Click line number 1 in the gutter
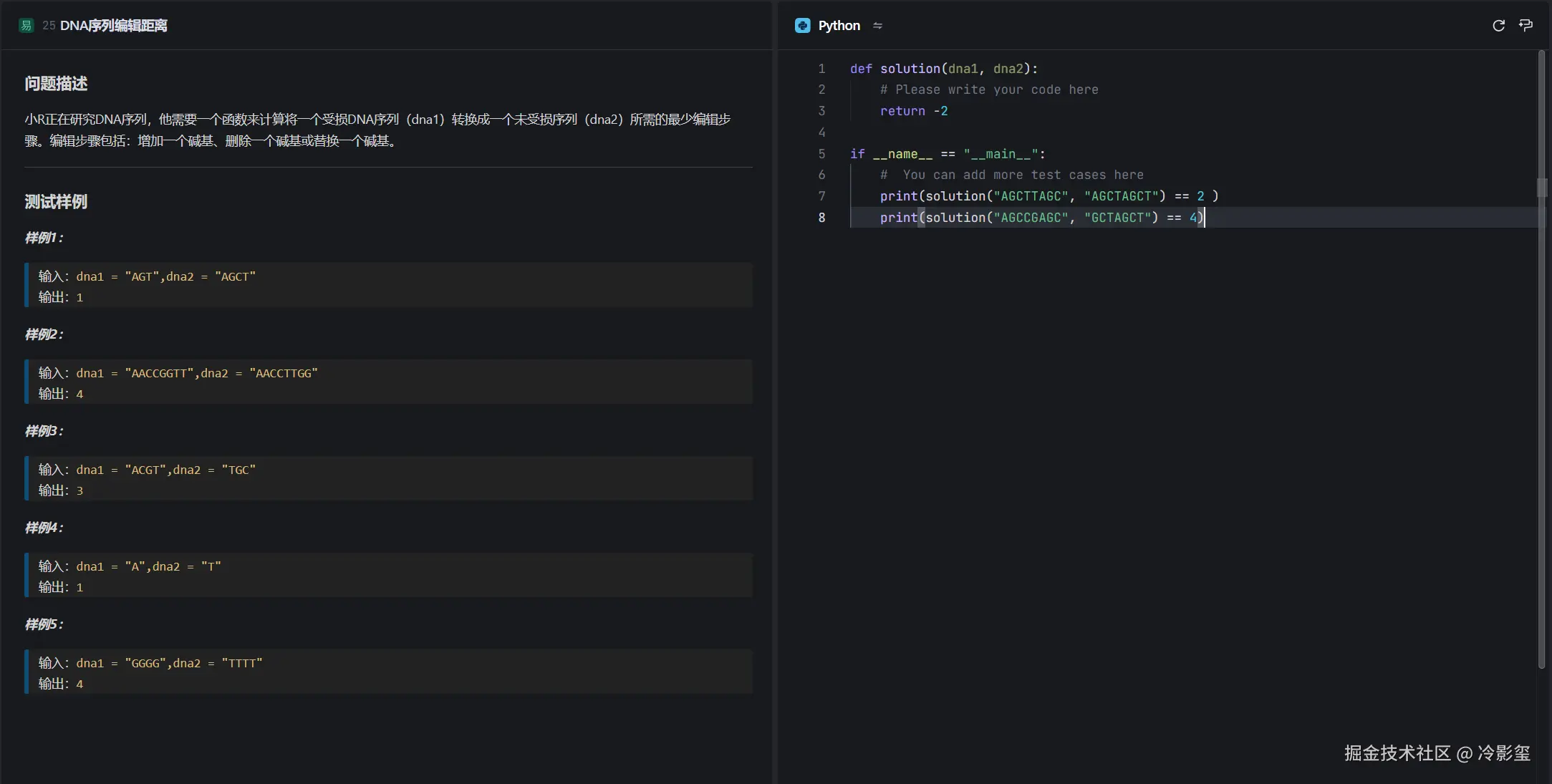The height and width of the screenshot is (784, 1552). pyautogui.click(x=821, y=69)
